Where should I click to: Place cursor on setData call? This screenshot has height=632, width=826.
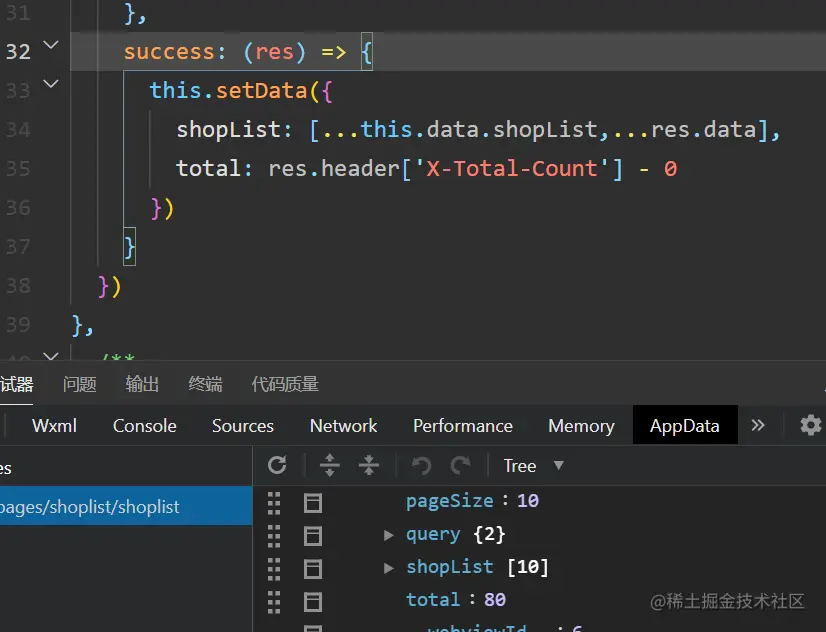click(x=262, y=91)
